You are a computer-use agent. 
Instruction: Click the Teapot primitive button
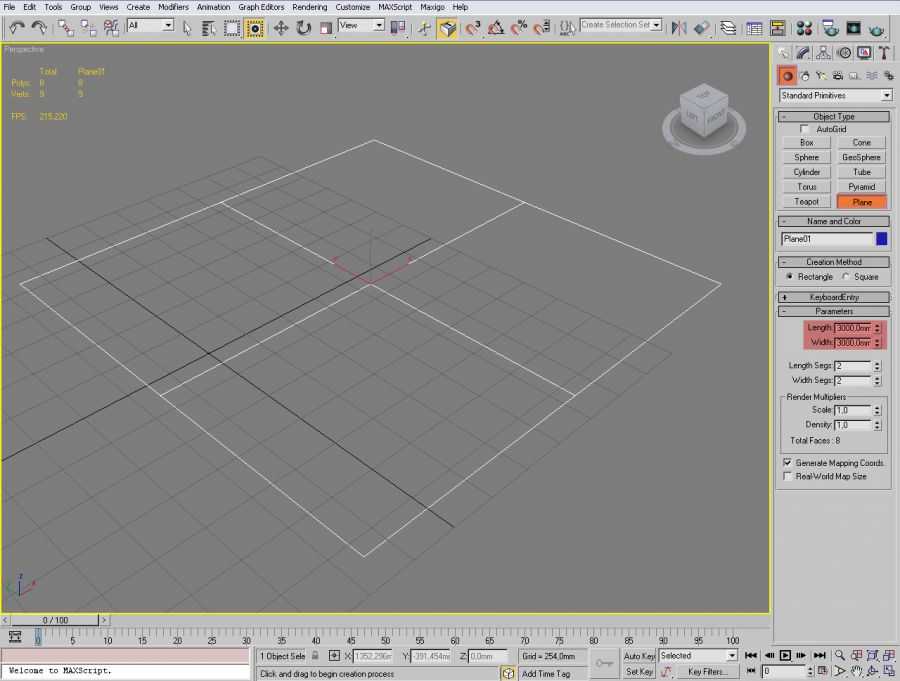tap(806, 202)
